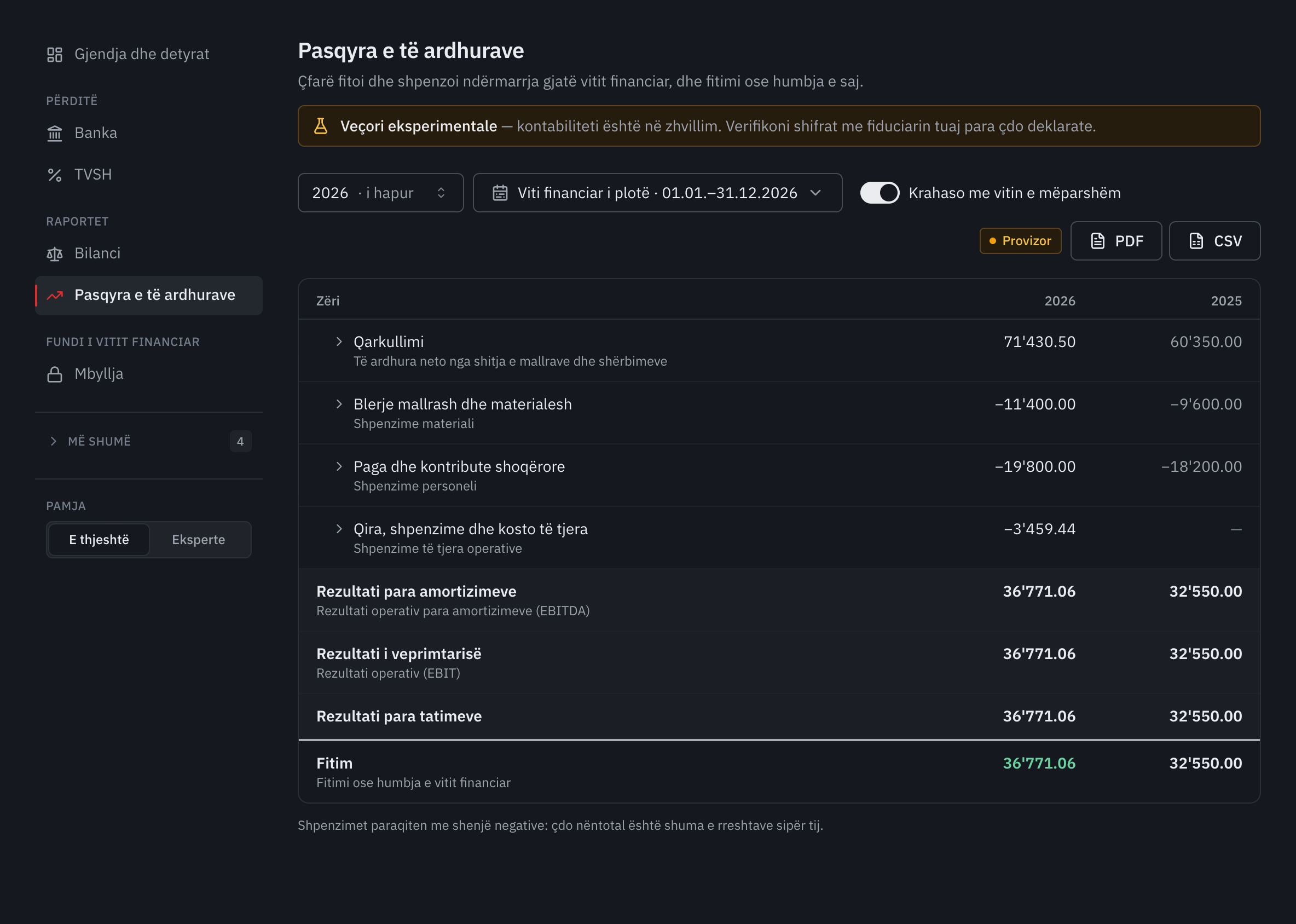Click the PDF document icon

point(1097,241)
